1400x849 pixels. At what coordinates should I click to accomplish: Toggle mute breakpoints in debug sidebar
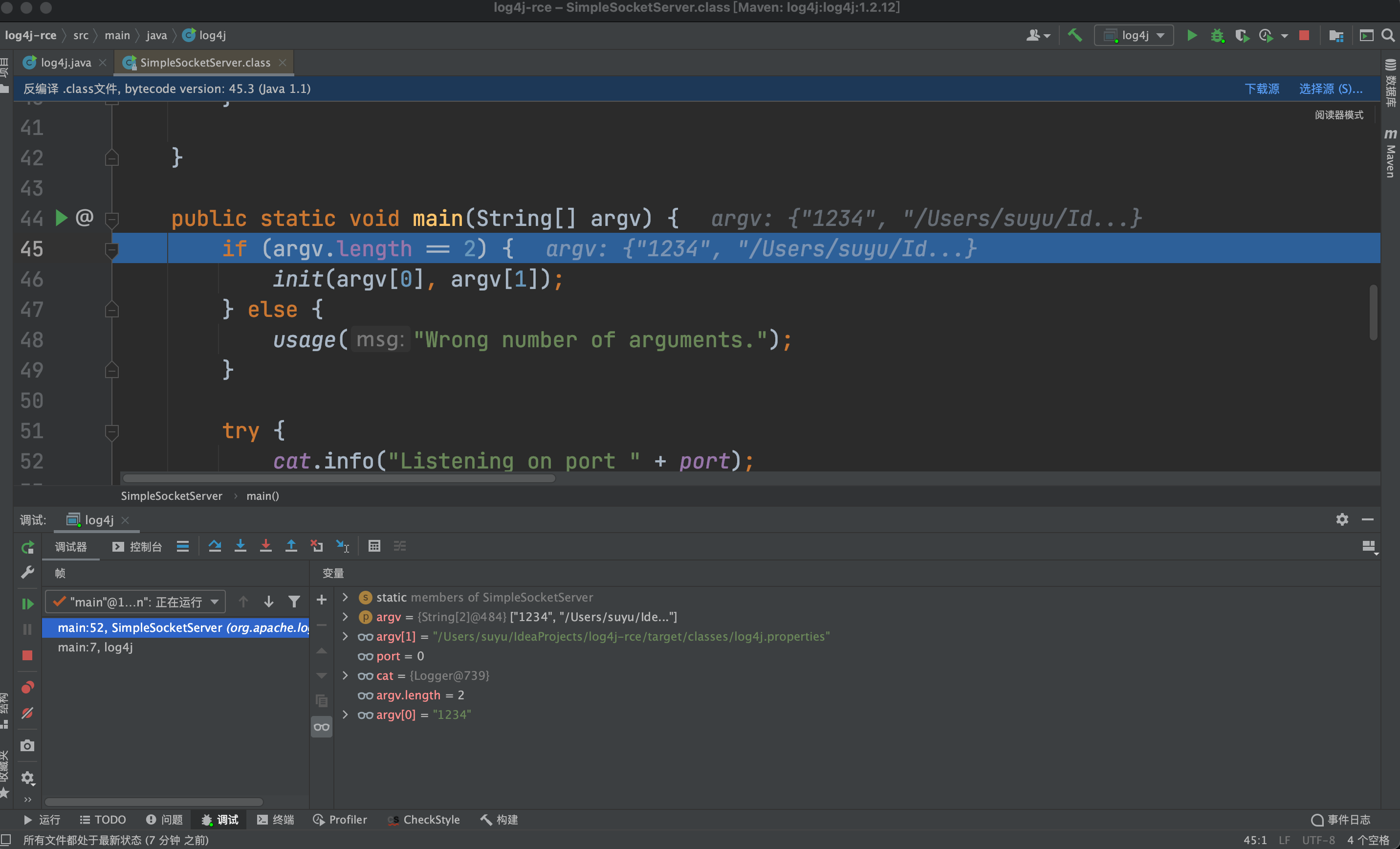pyautogui.click(x=27, y=713)
